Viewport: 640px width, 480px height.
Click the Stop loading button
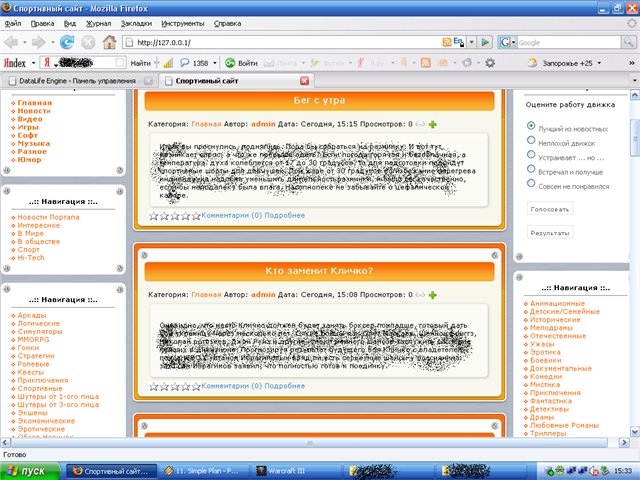[88, 42]
